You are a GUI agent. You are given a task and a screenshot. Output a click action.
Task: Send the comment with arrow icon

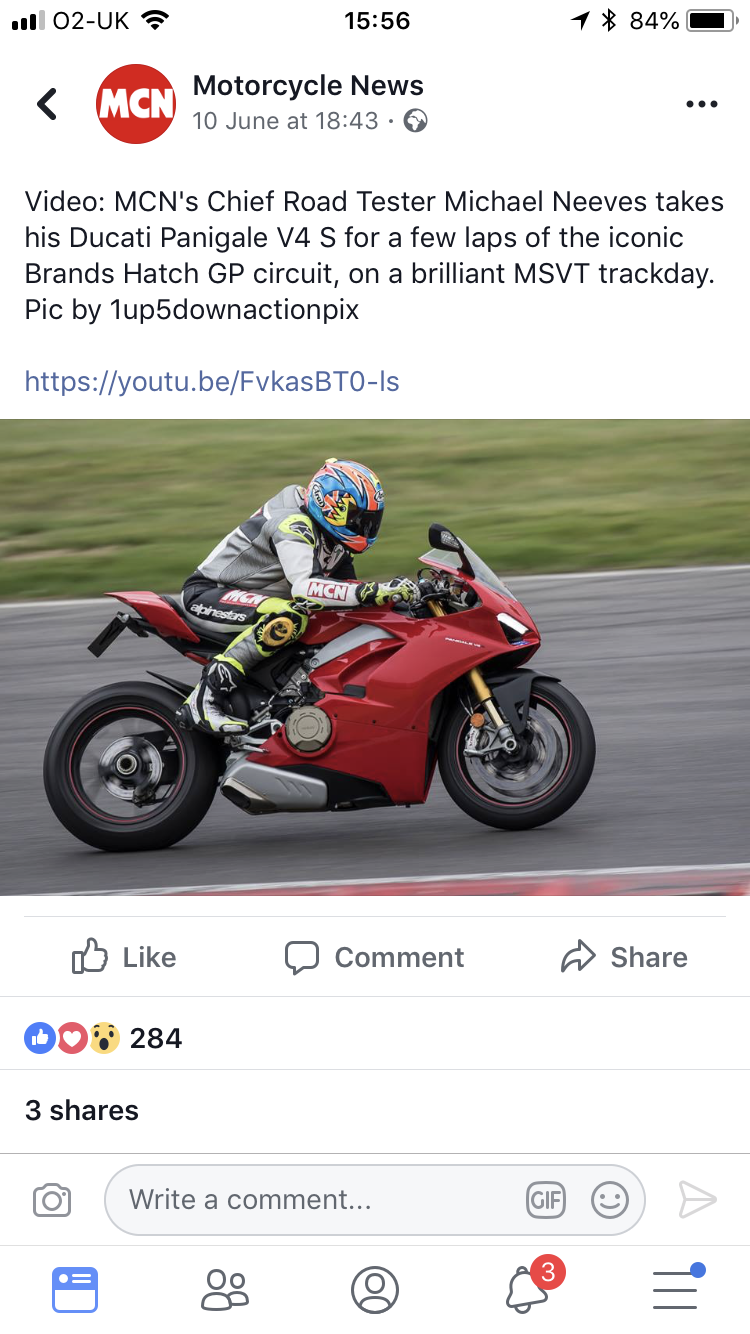[x=697, y=1199]
